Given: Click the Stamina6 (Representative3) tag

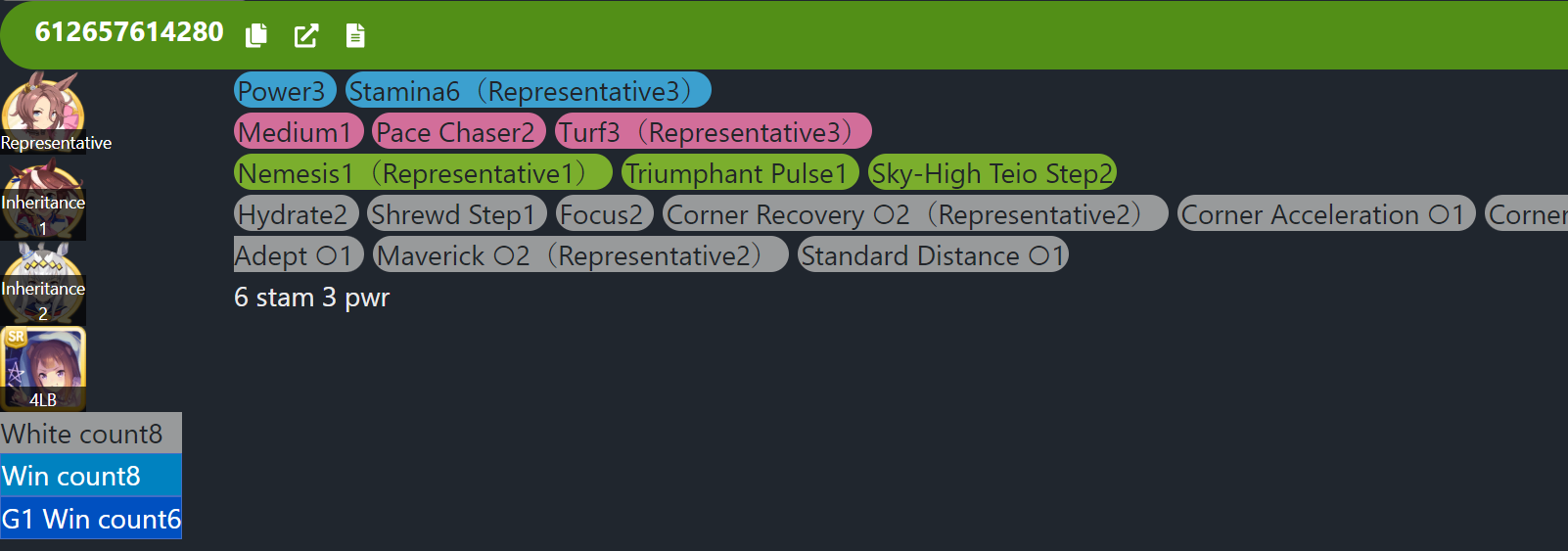Looking at the screenshot, I should 528,91.
